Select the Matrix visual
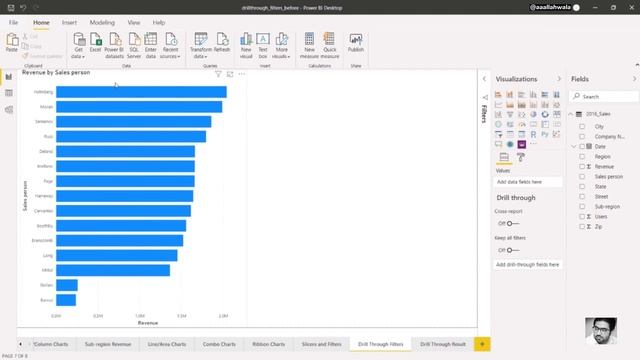Screen dimensions: 640x360 coord(522,134)
